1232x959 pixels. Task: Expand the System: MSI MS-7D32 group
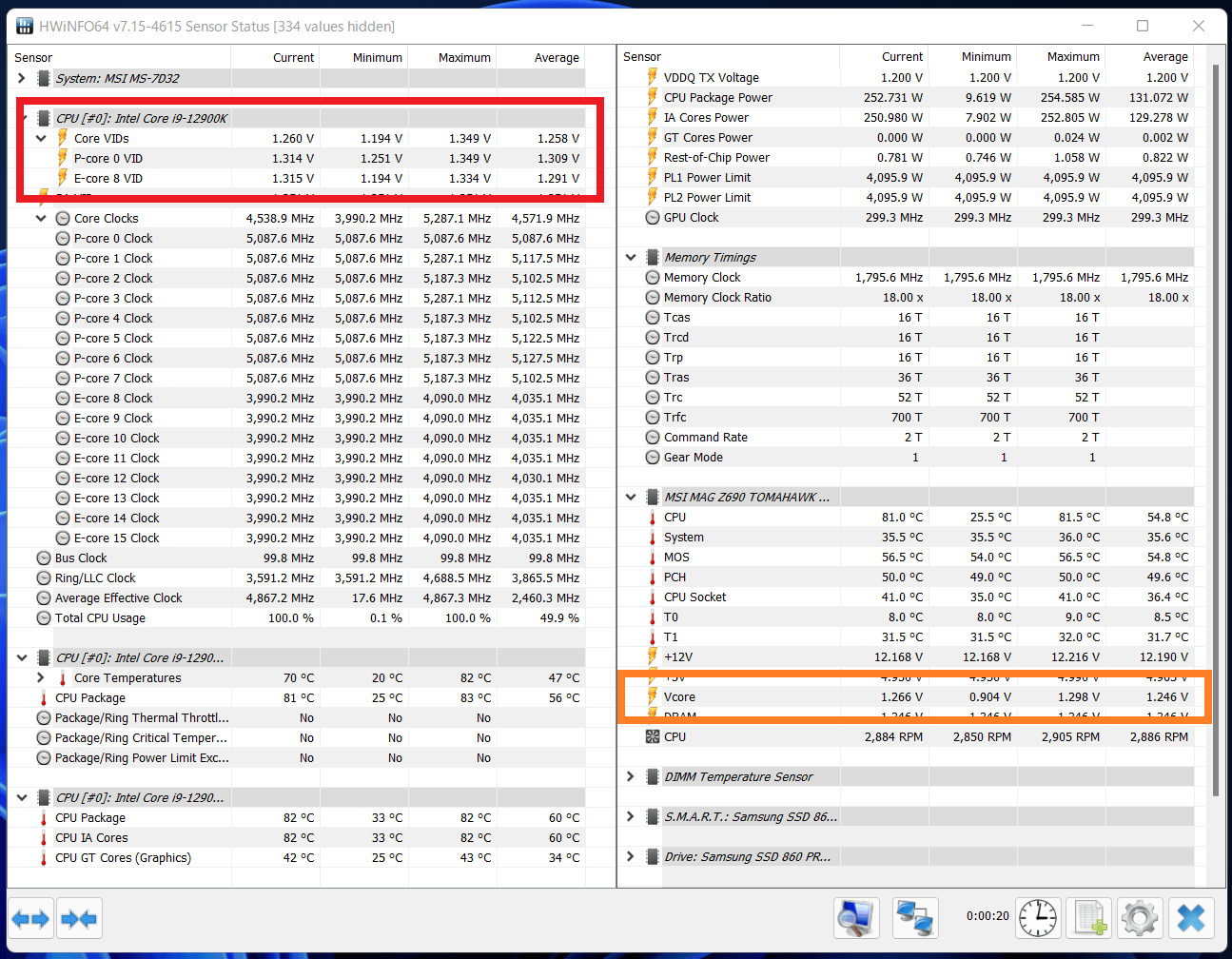click(x=22, y=78)
